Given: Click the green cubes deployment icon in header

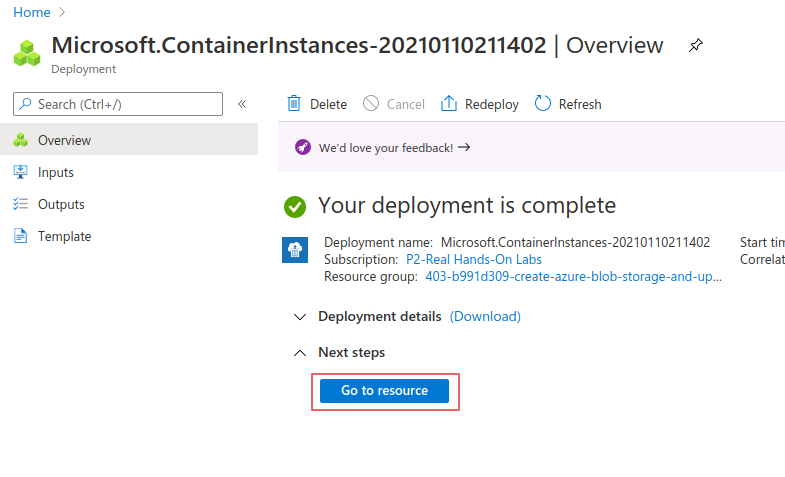Looking at the screenshot, I should click(x=27, y=54).
